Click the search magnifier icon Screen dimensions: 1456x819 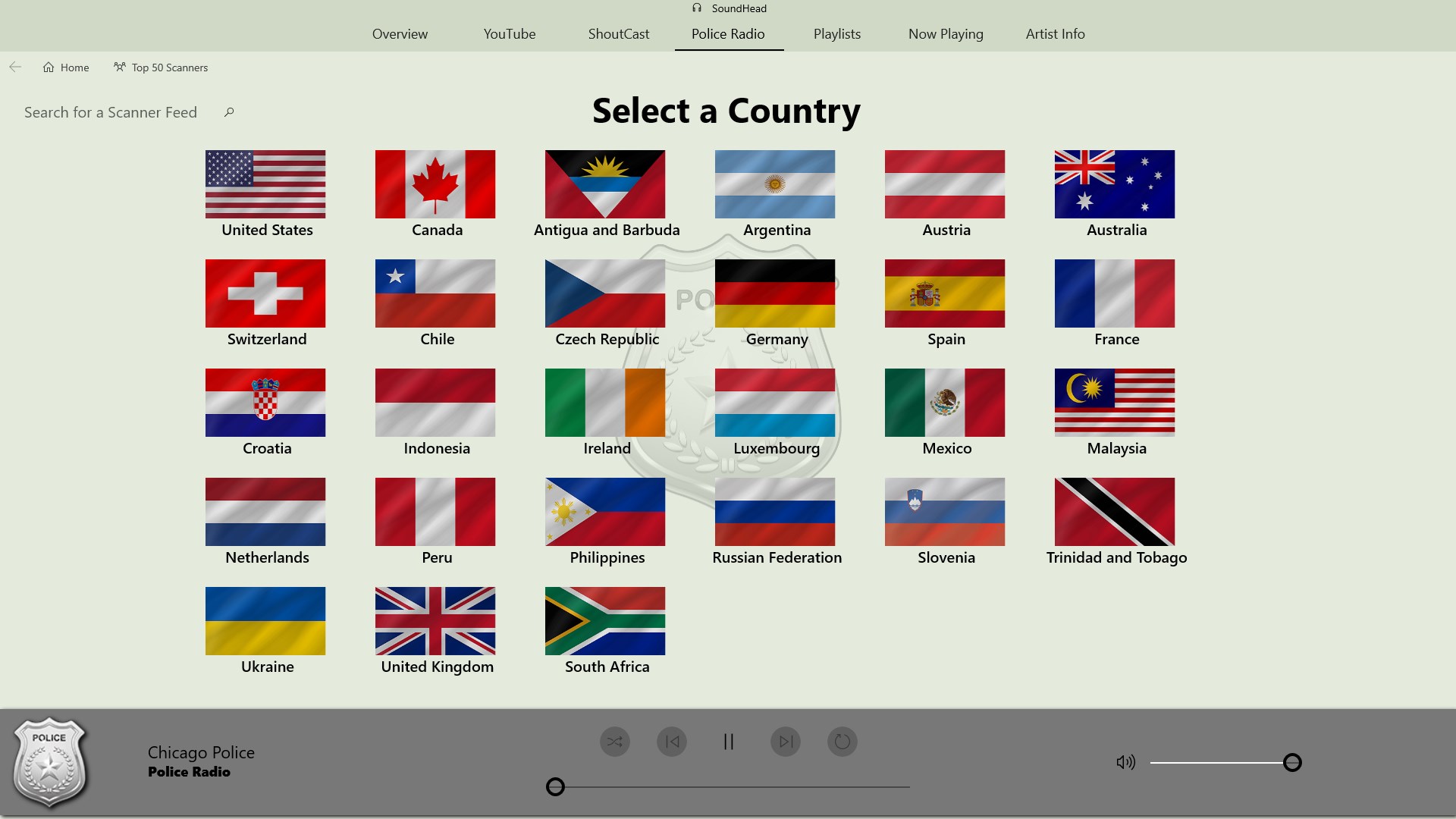click(229, 112)
